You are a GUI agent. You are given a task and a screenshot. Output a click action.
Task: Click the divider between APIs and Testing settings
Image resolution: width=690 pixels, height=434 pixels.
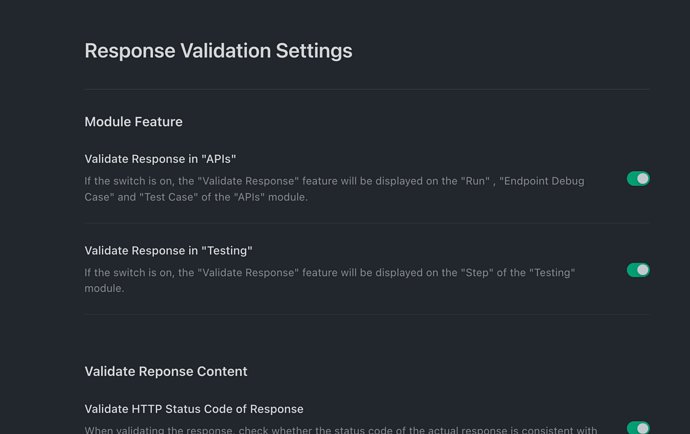367,223
